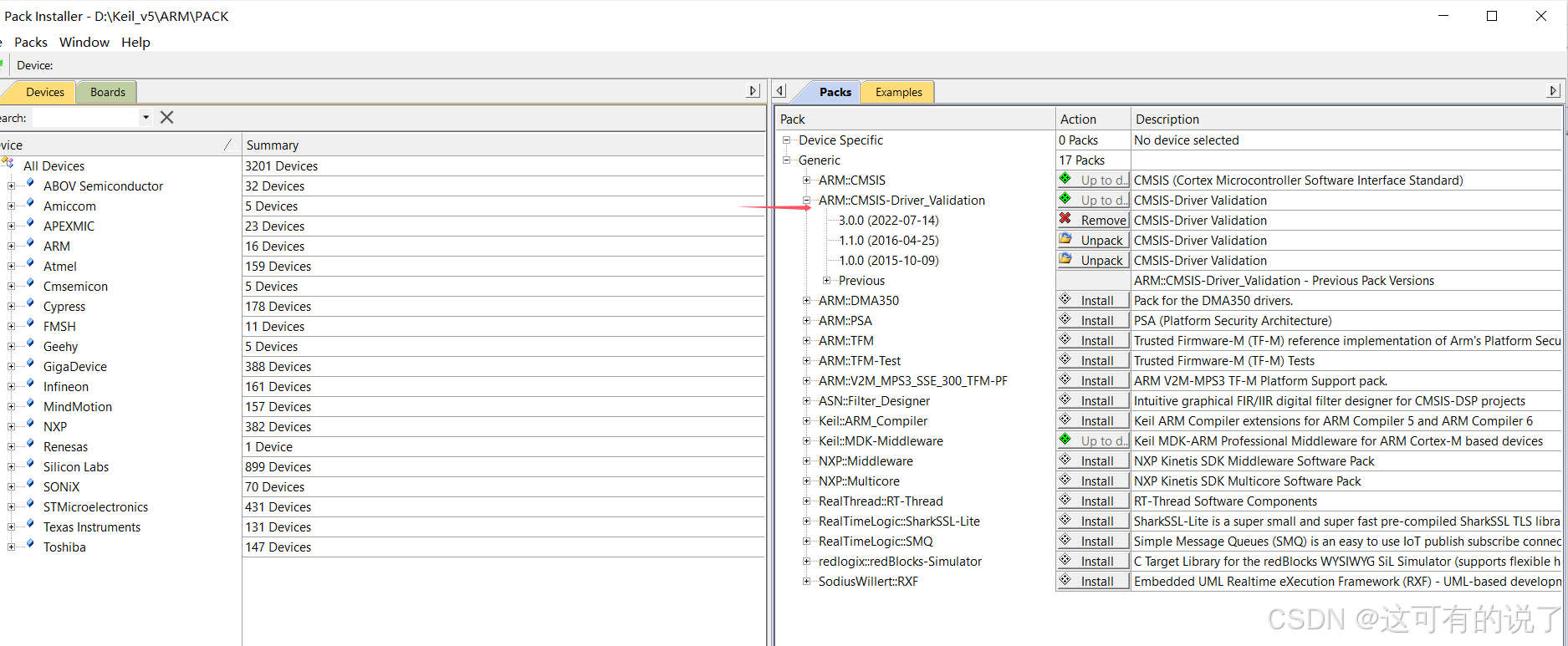This screenshot has height=646, width=1568.
Task: Install the Keil::ARM_Compiler pack
Action: (x=1093, y=420)
